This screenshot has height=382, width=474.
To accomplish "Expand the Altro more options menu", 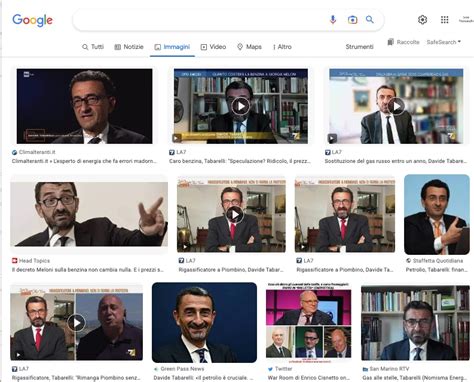I will click(282, 47).
